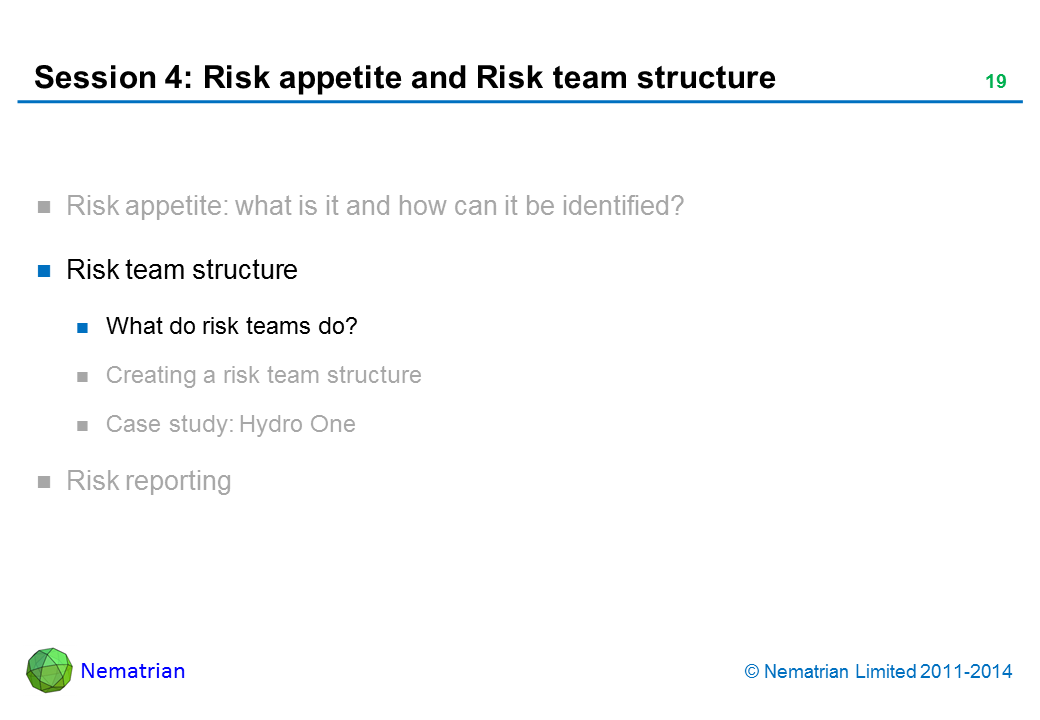Click the bullet beside What do risk teams do?
The width and height of the screenshot is (1040, 720).
pyautogui.click(x=85, y=327)
